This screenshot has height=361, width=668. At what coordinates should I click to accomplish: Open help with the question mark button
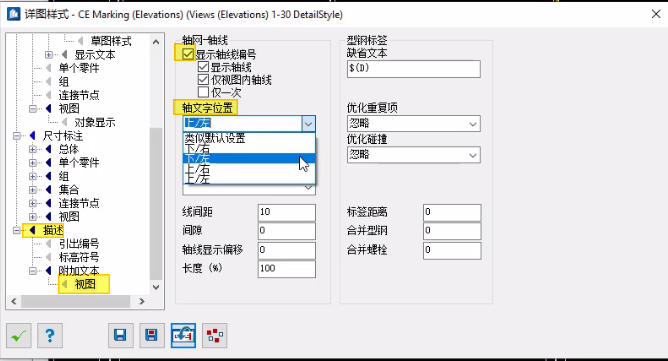point(50,335)
